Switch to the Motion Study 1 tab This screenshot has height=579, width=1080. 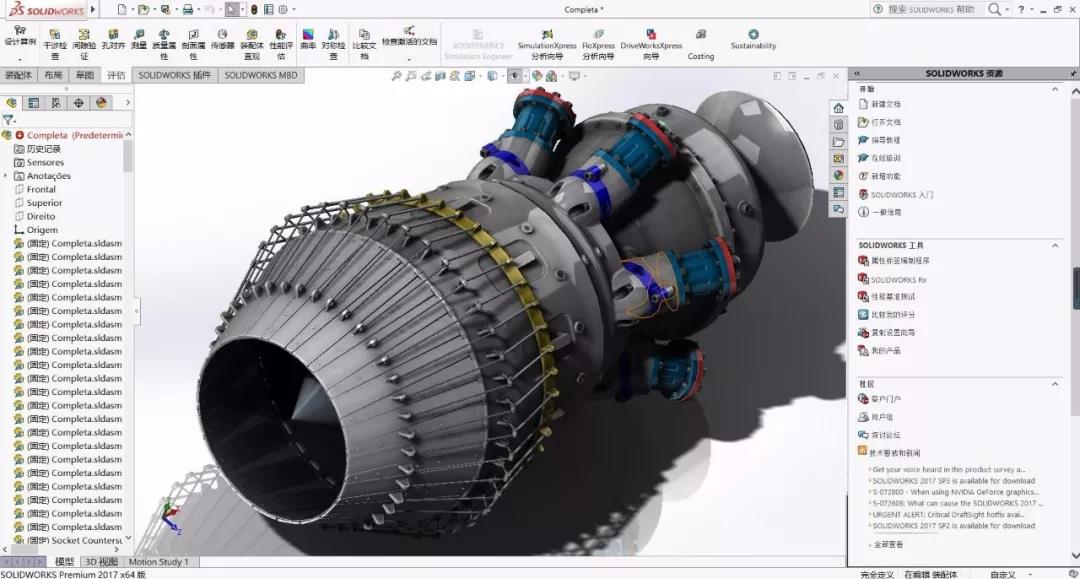(x=158, y=562)
